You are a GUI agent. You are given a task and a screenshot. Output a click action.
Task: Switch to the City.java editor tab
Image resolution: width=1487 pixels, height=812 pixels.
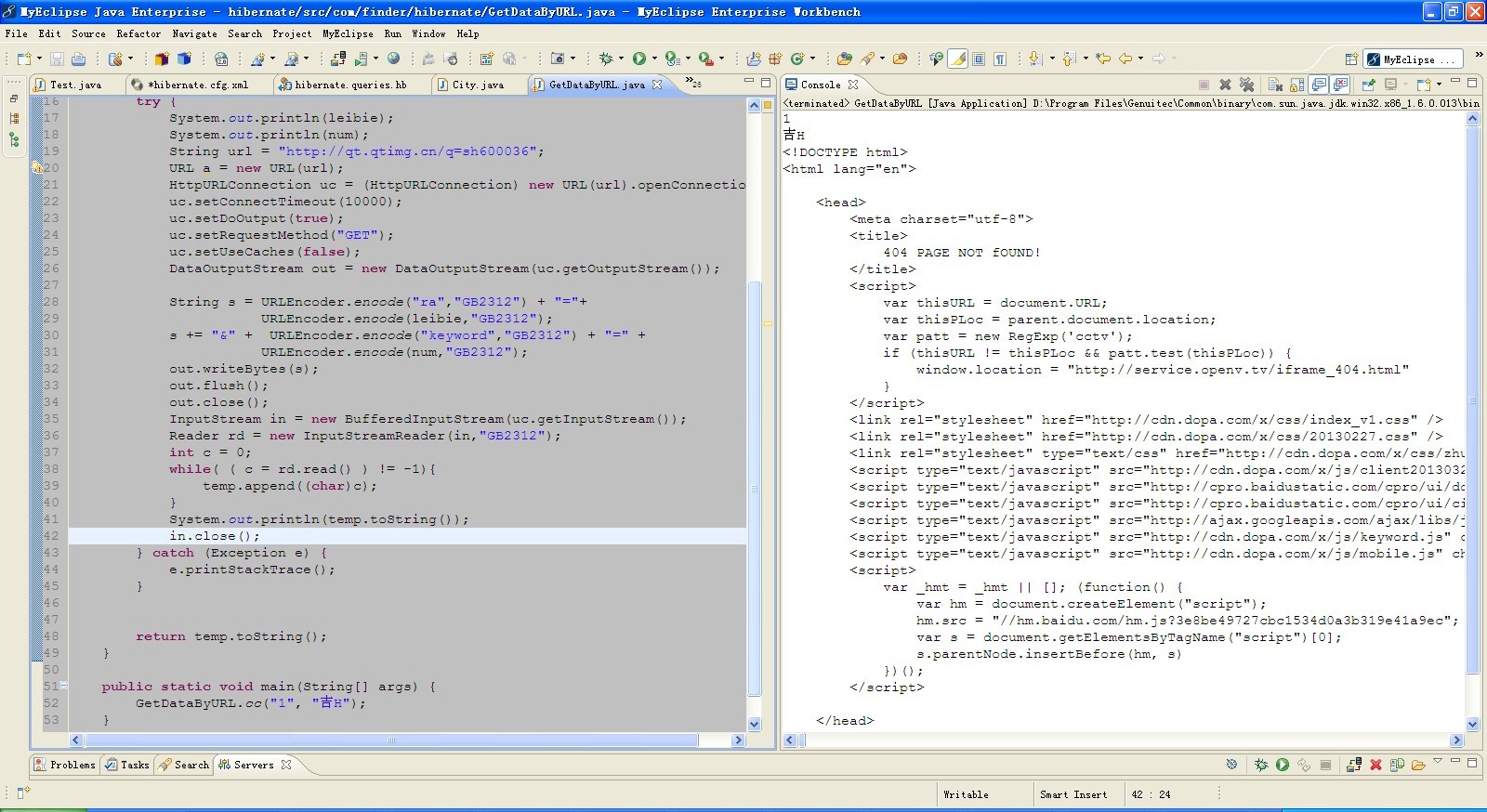click(478, 85)
